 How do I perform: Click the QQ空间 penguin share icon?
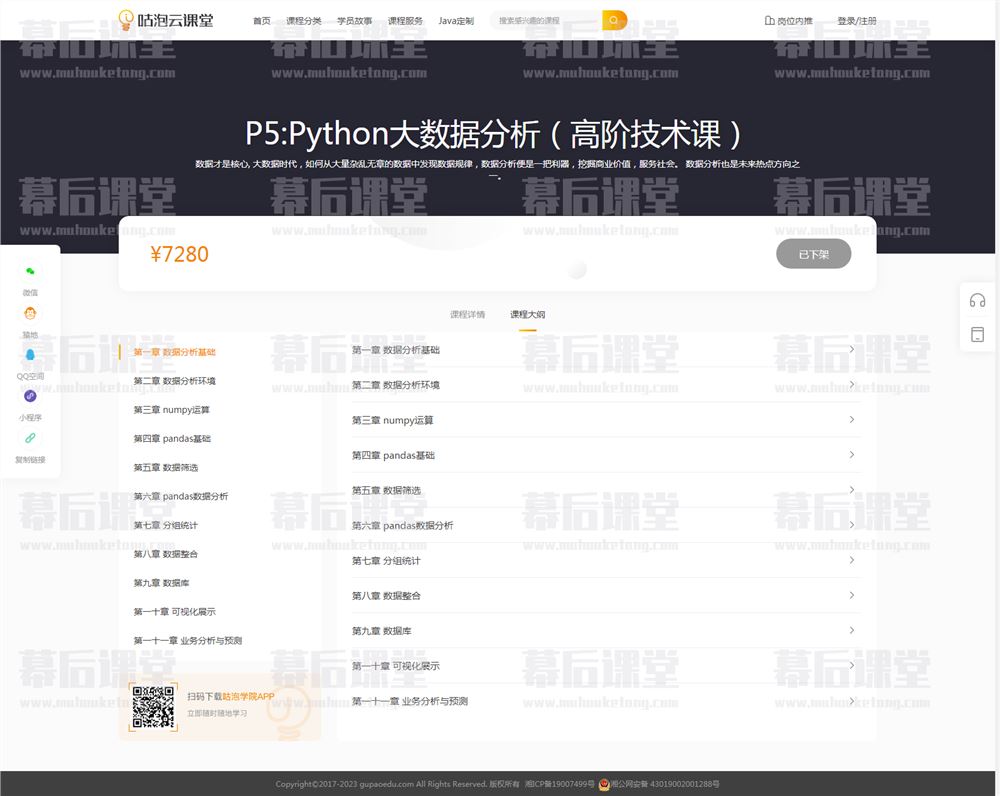(x=30, y=355)
